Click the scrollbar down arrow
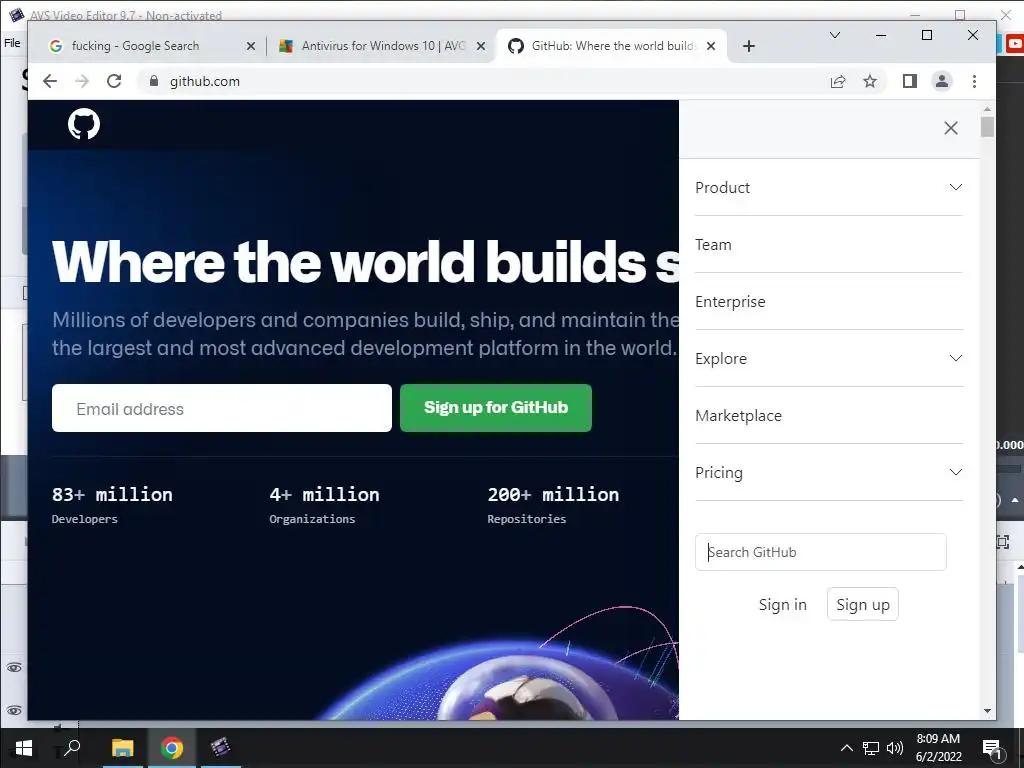 (987, 711)
